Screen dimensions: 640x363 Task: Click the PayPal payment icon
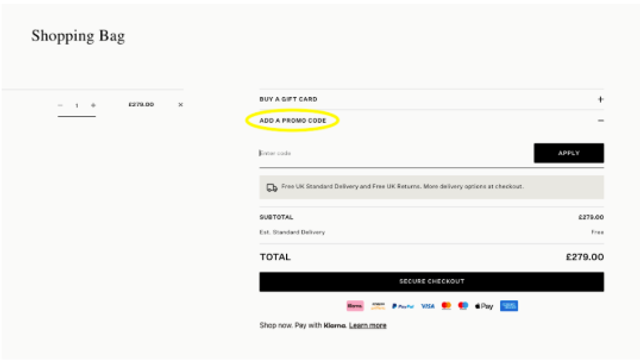(x=403, y=306)
